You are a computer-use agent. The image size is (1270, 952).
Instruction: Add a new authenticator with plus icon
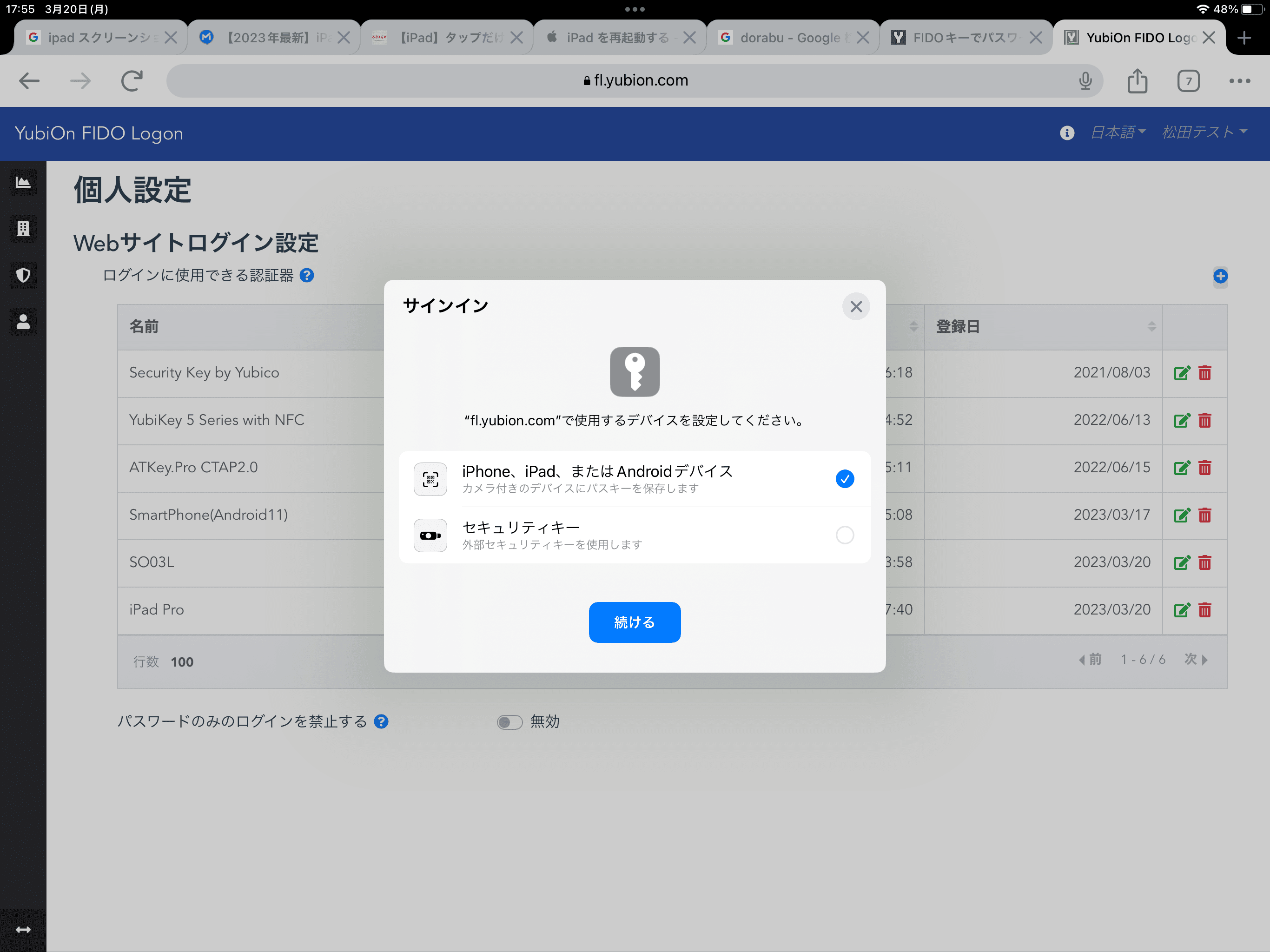1220,276
